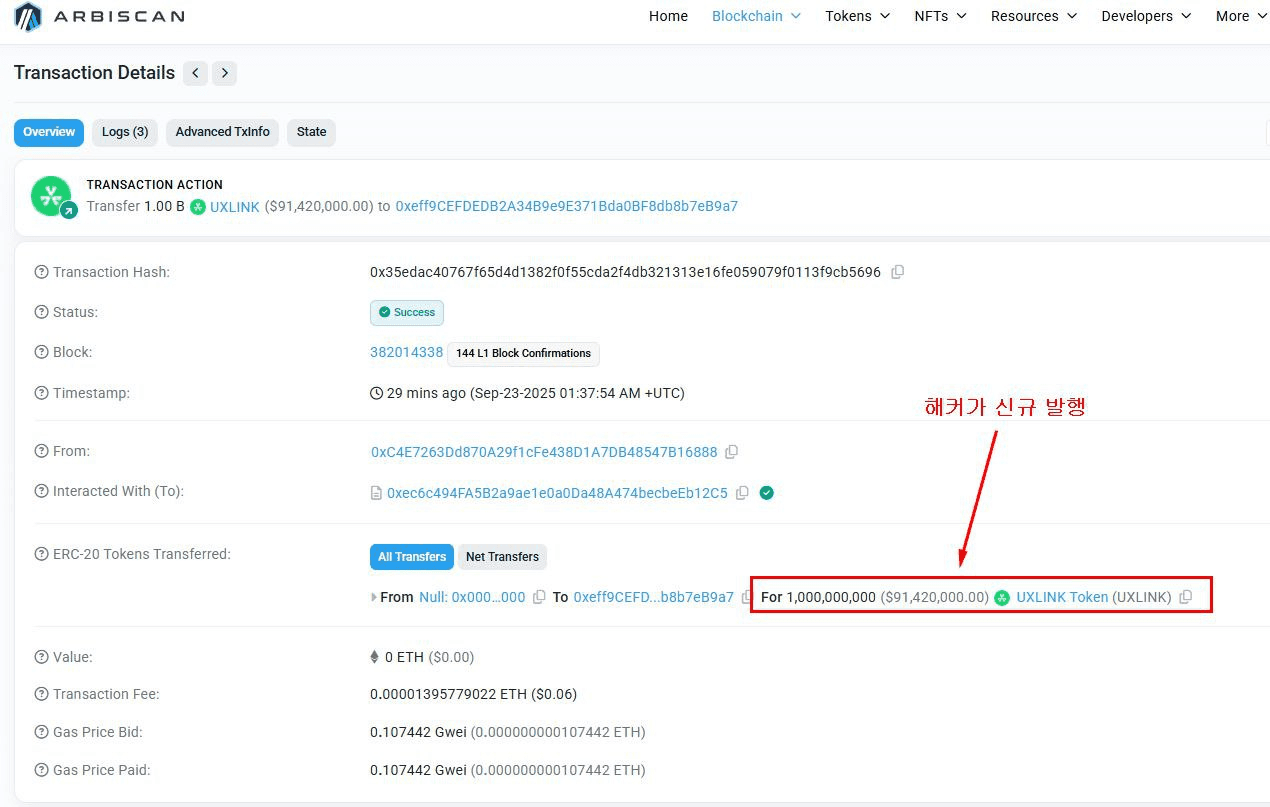This screenshot has width=1270, height=807.
Task: Click the Success status badge
Action: (407, 312)
